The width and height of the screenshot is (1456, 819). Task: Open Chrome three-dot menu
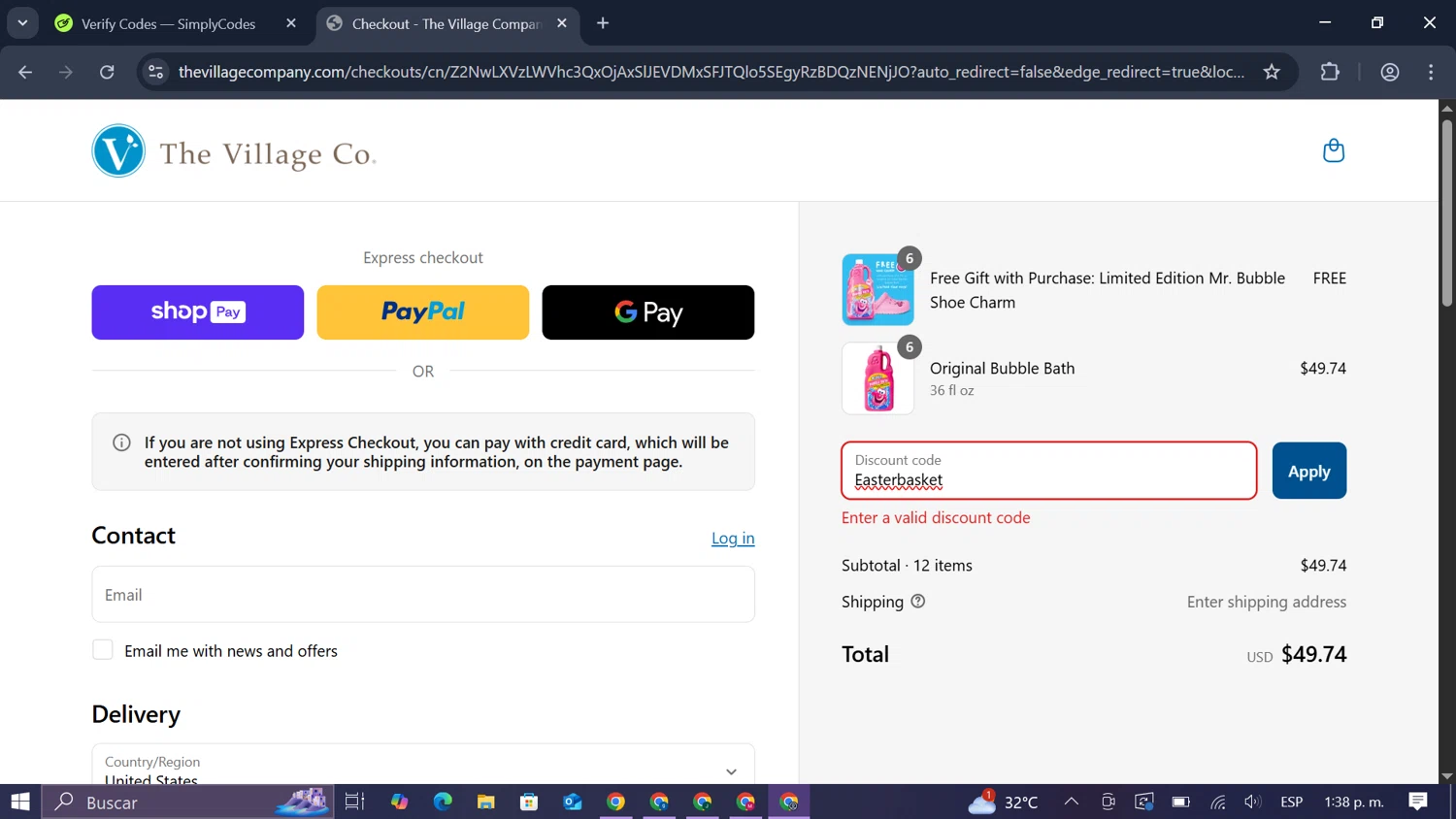click(1431, 72)
